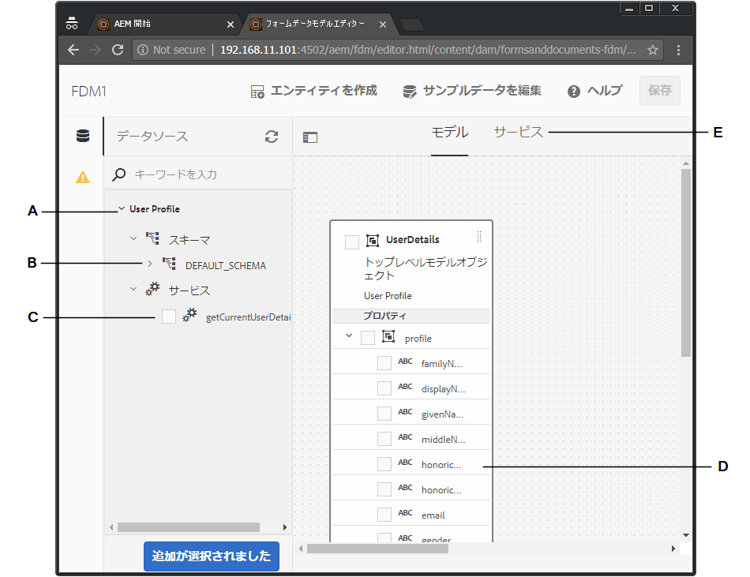This screenshot has width=750, height=577.
Task: Close the AEM 開始 browser tab
Action: [x=230, y=24]
